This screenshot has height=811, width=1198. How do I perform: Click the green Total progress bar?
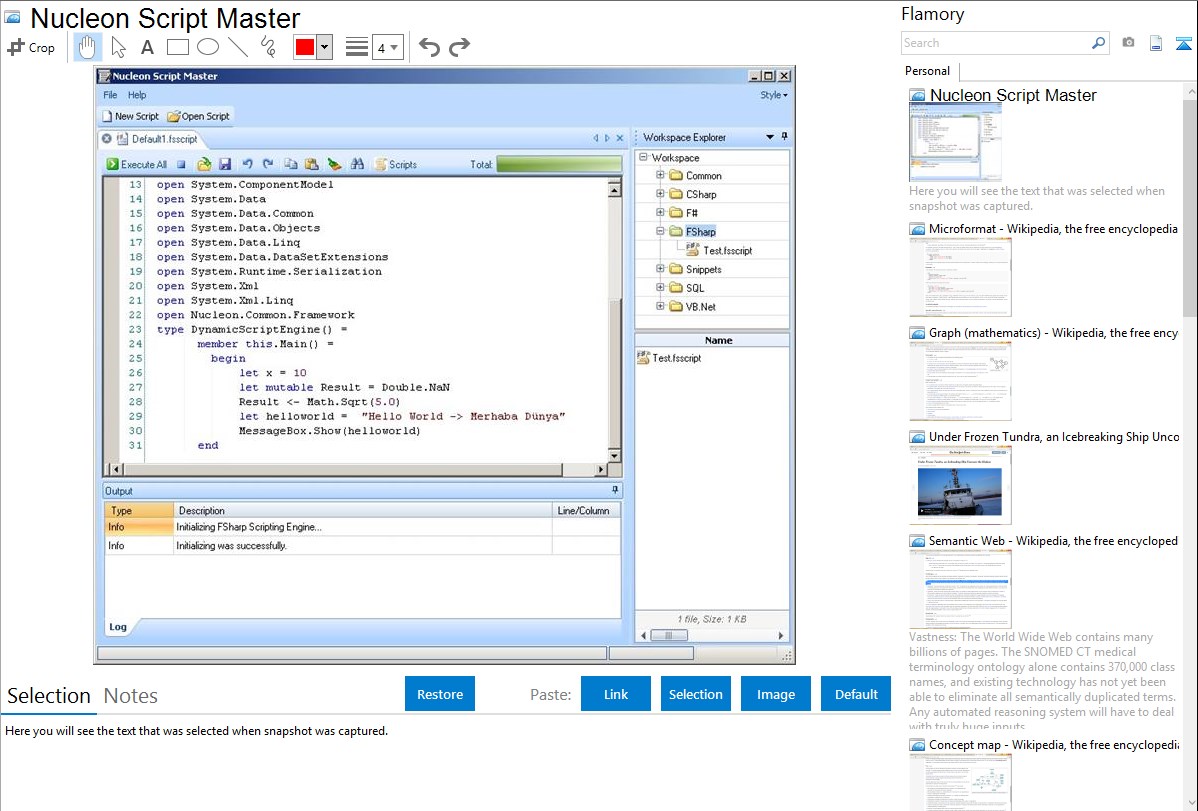(x=559, y=164)
